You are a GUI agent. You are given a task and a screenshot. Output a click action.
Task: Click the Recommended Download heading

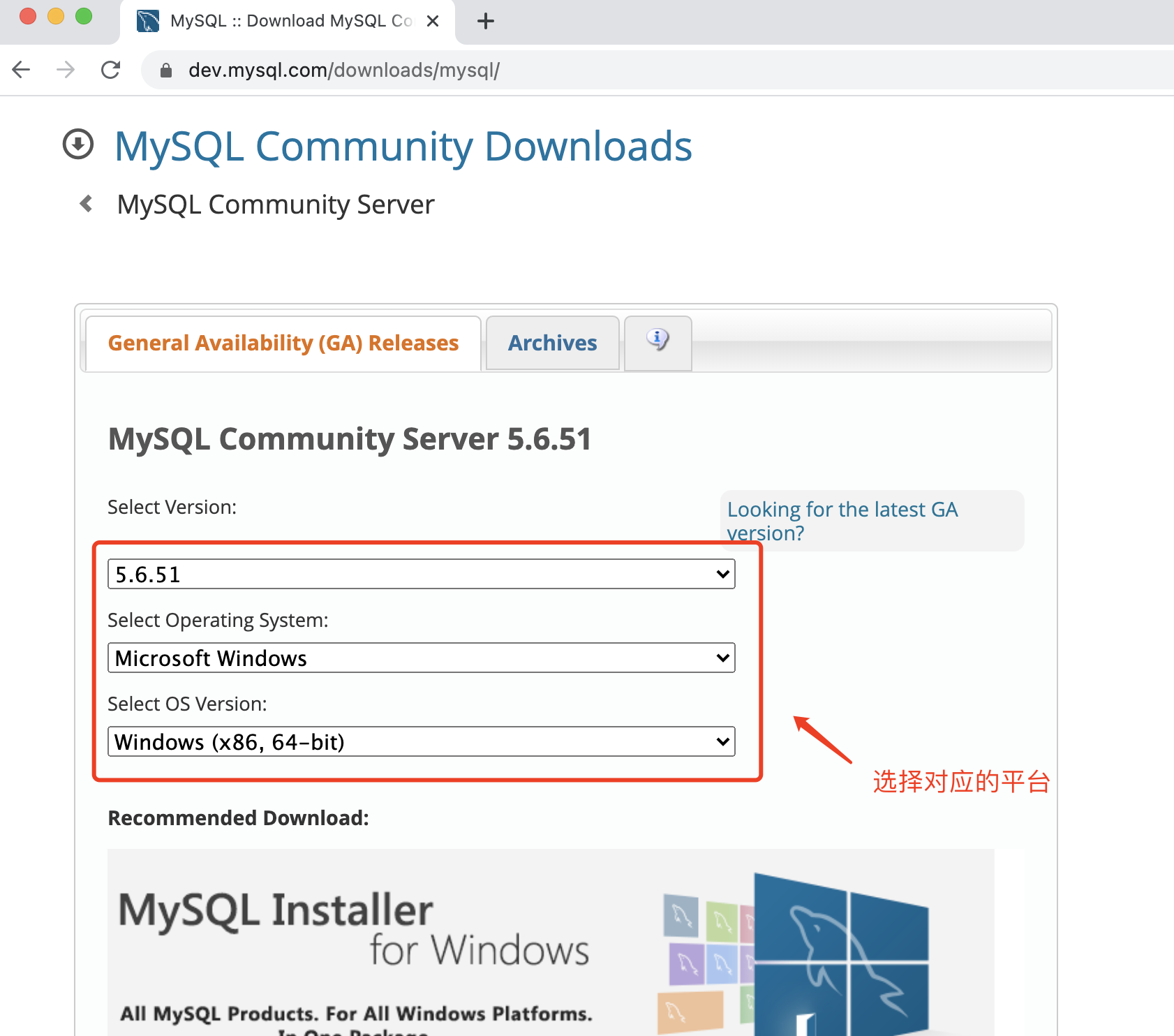coord(238,817)
